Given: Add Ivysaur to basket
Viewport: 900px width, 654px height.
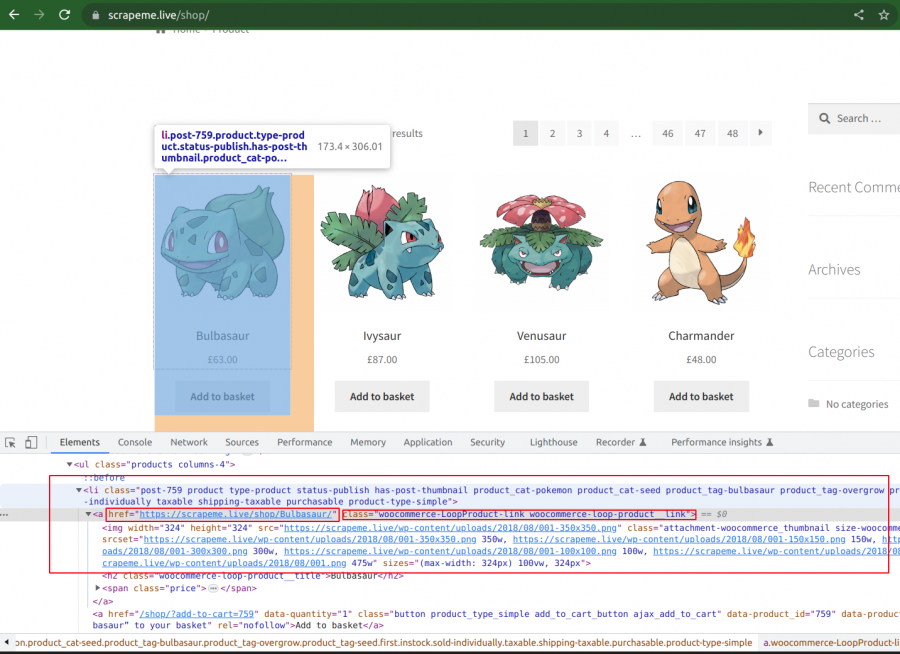Looking at the screenshot, I should tap(381, 396).
